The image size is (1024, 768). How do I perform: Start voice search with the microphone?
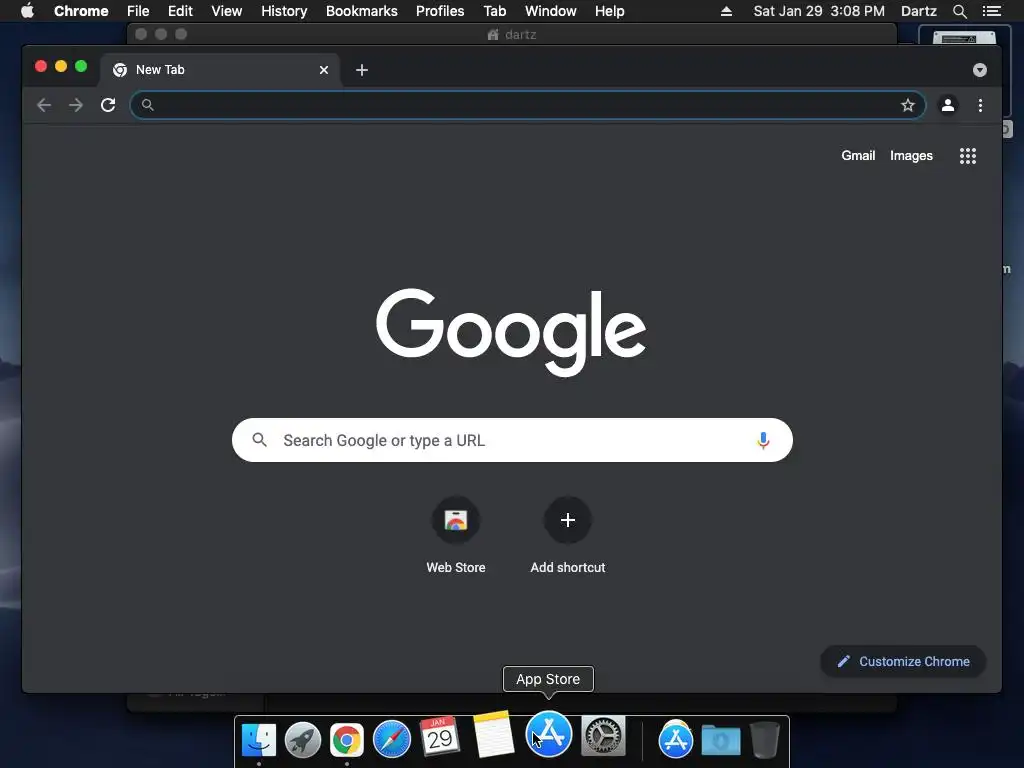click(x=763, y=440)
